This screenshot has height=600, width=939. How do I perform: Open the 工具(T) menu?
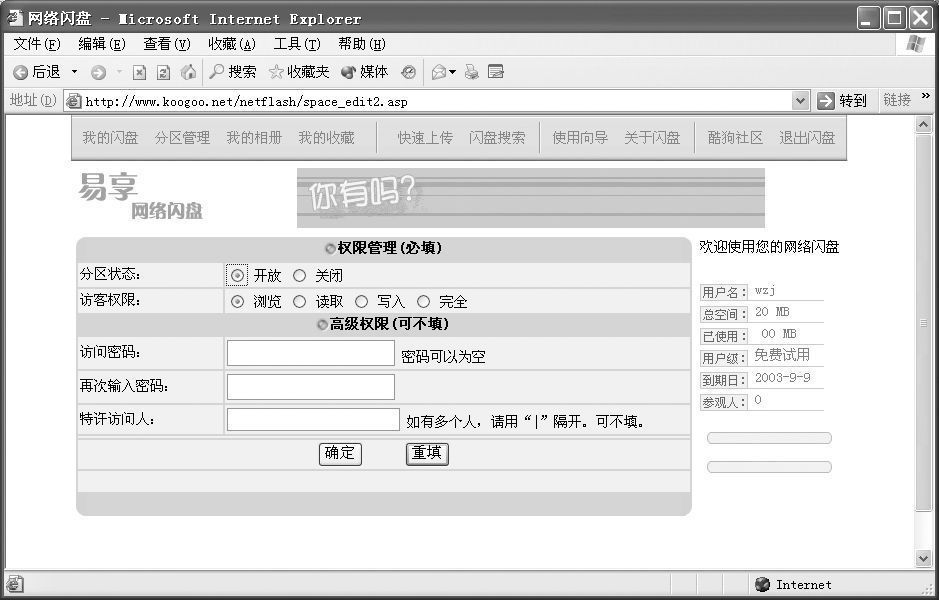coord(296,44)
